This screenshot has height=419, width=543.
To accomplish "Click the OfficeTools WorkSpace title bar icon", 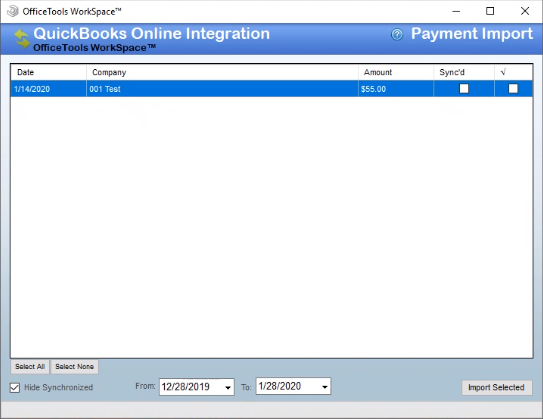I will click(x=13, y=11).
